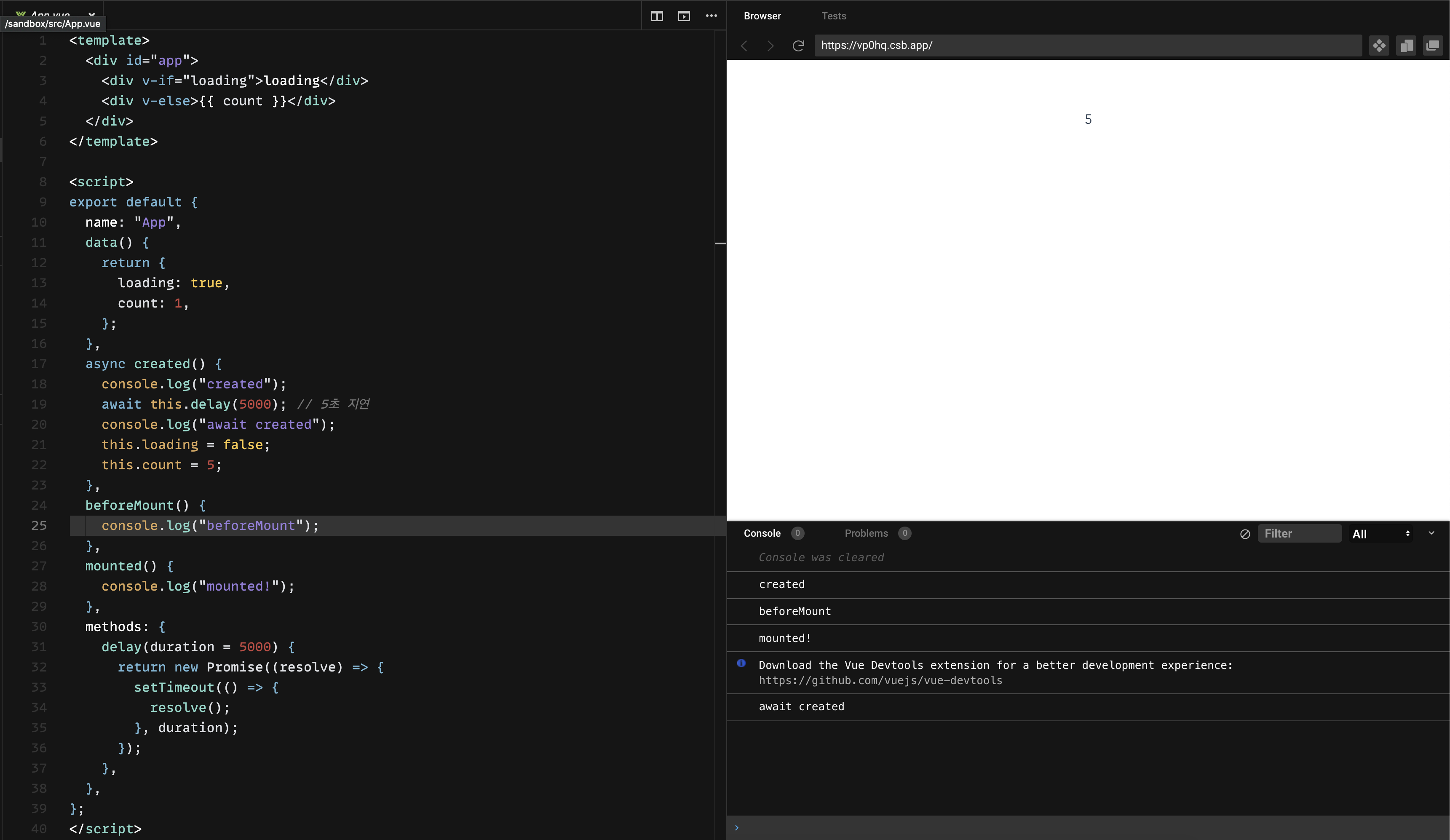This screenshot has height=840, width=1450.
Task: Clear the console with the clear icon
Action: click(x=1244, y=534)
